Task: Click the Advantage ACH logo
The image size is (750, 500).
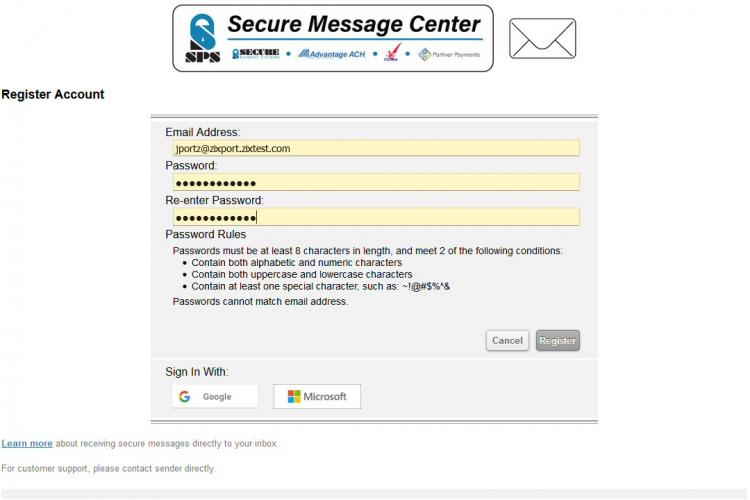Action: 332,54
